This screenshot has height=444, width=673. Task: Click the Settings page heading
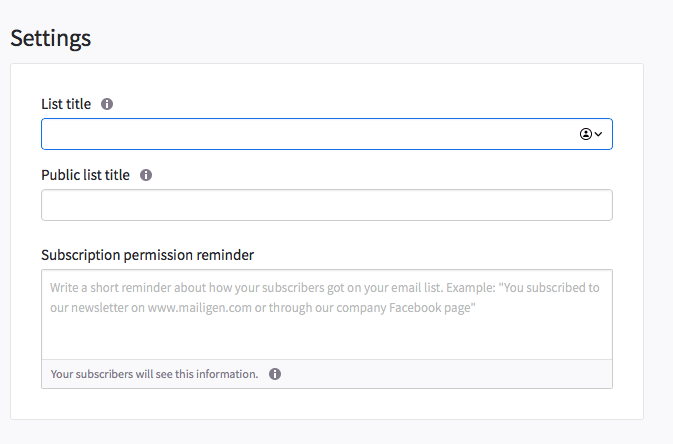tap(51, 38)
